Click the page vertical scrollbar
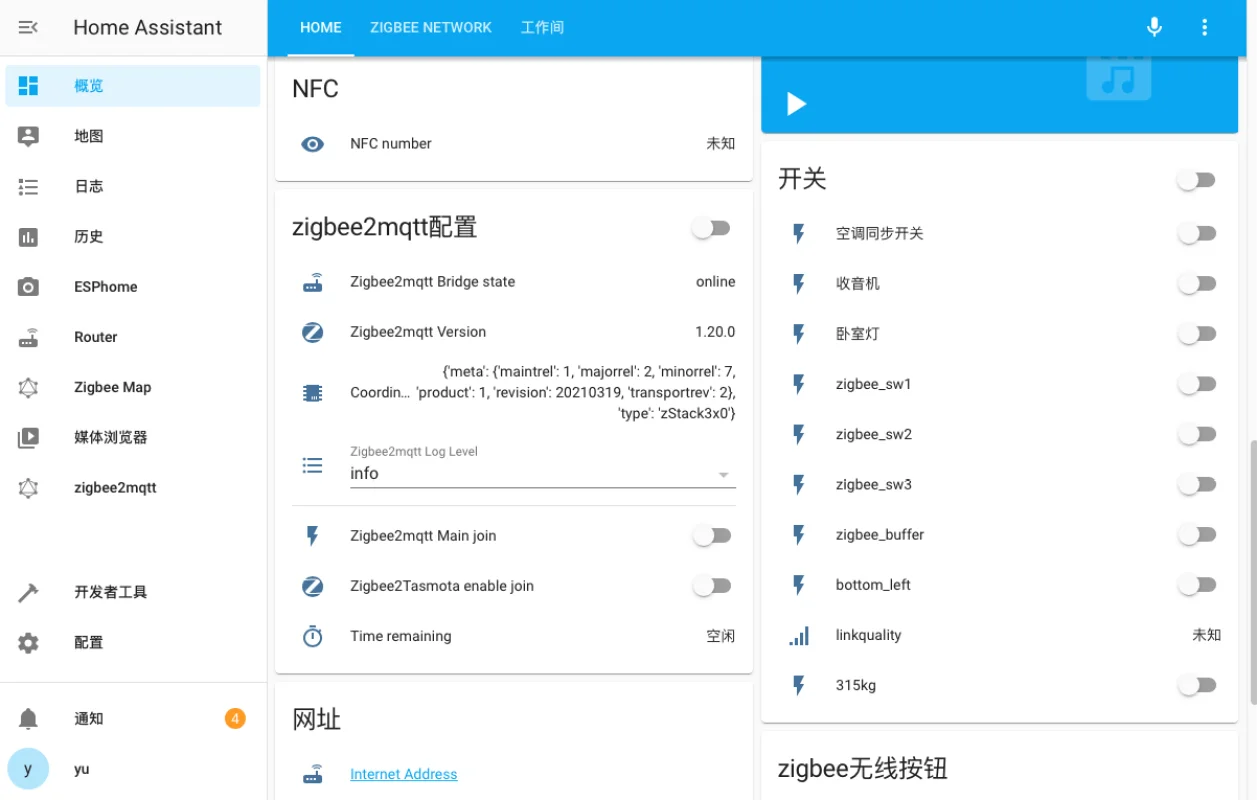The width and height of the screenshot is (1257, 800). [x=1252, y=575]
